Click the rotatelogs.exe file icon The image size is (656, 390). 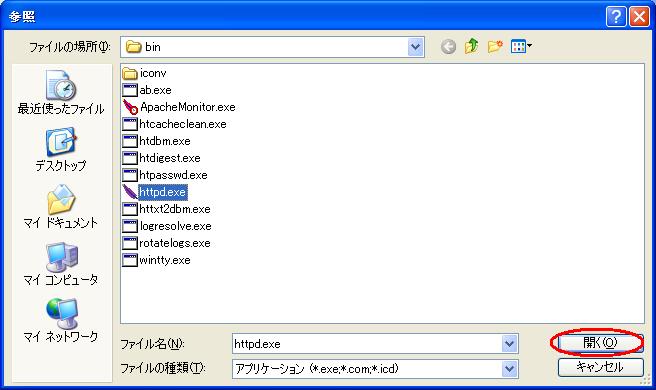(x=130, y=243)
